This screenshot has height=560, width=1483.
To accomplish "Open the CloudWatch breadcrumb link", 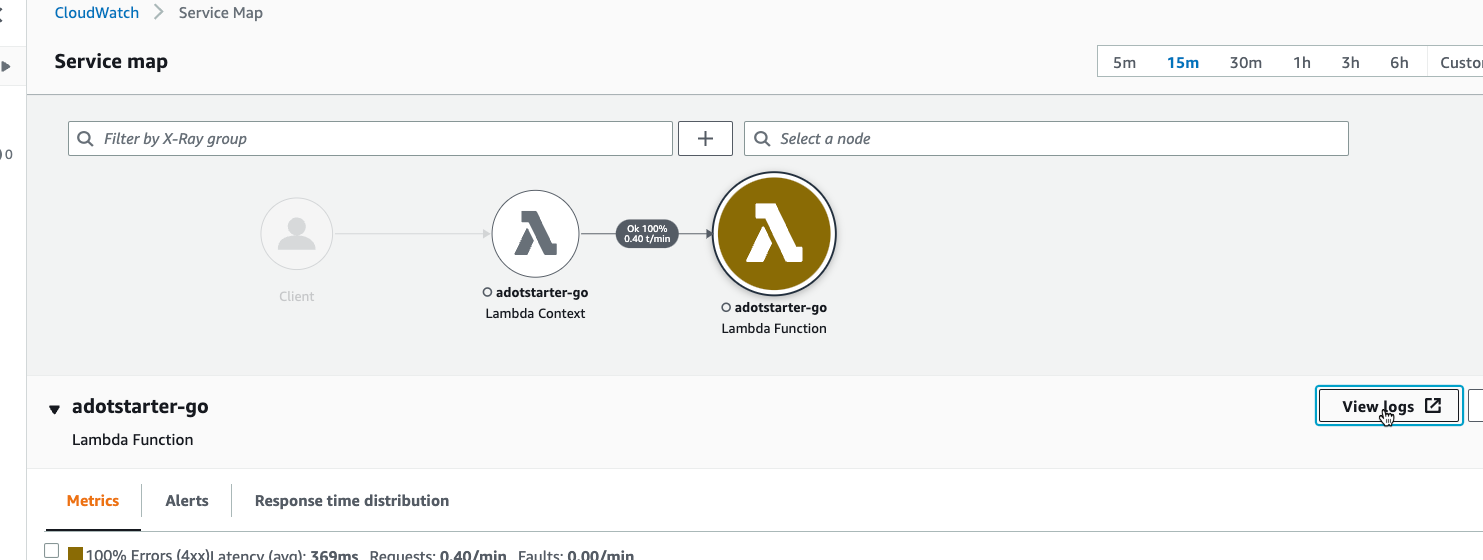I will [x=96, y=13].
